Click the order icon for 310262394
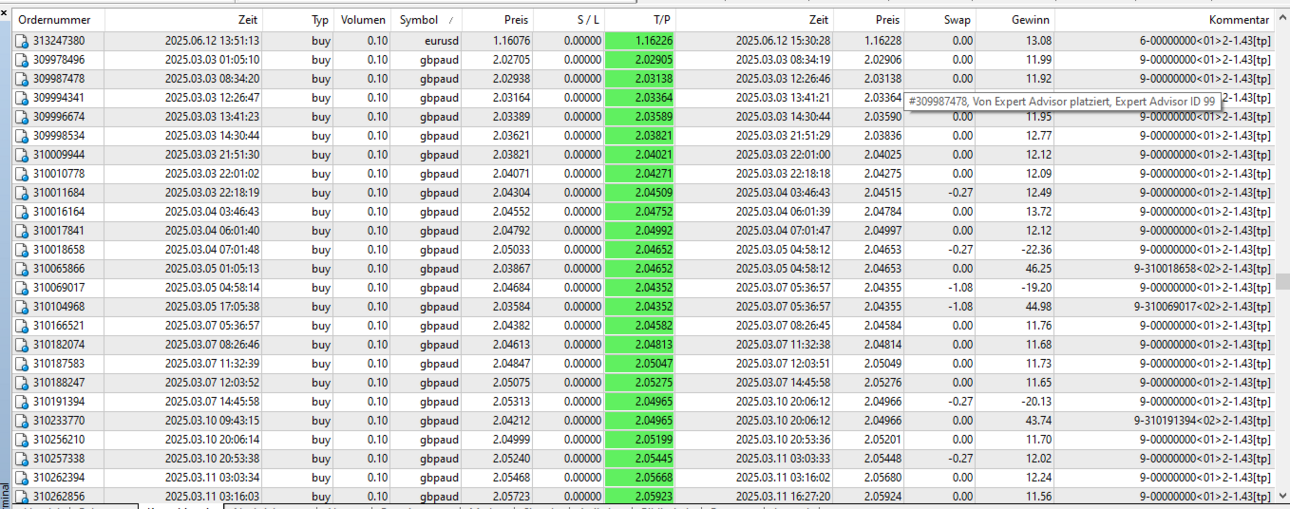Viewport: 1290px width, 509px height. click(22, 478)
